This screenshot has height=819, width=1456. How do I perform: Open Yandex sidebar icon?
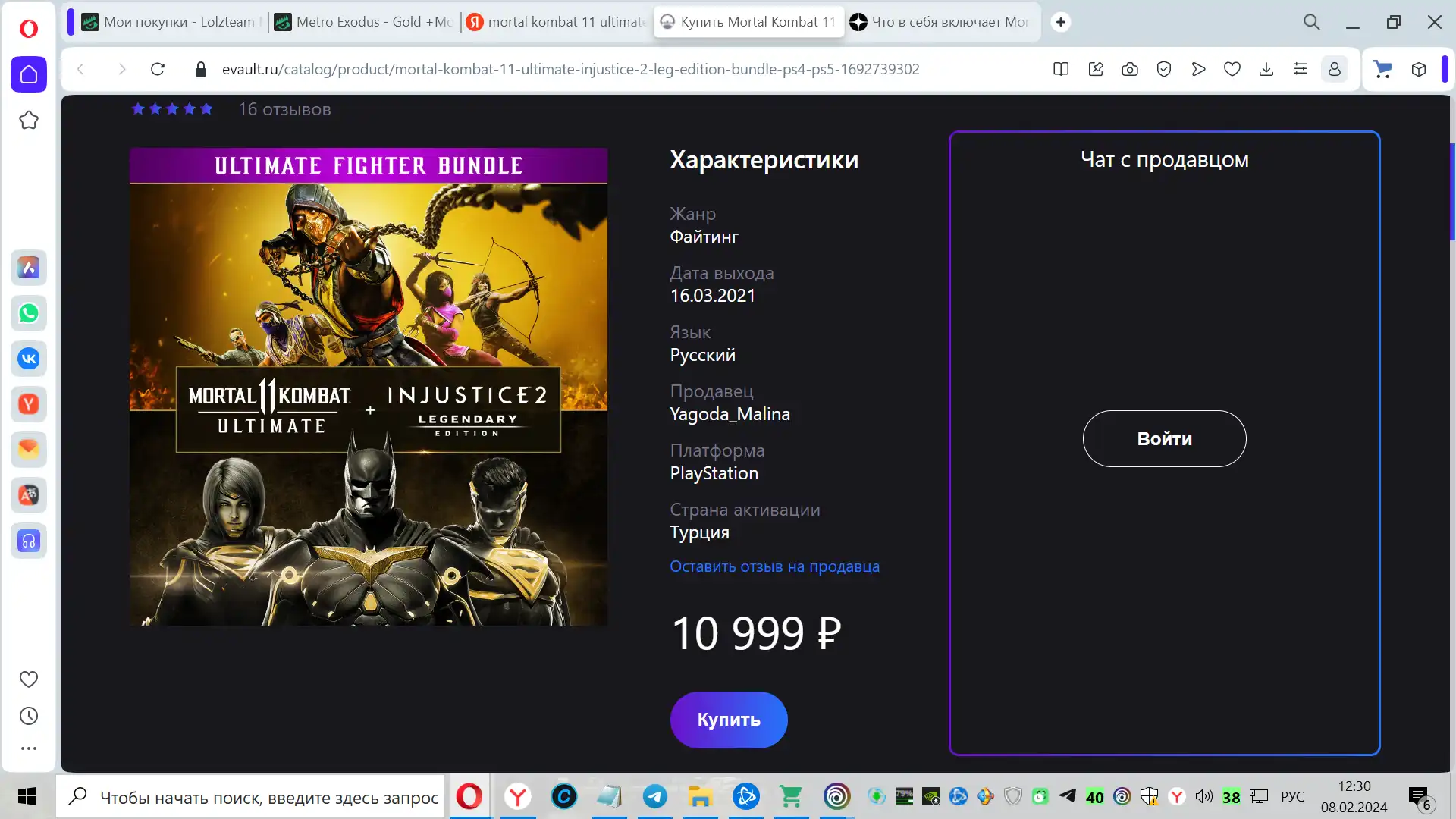tap(29, 404)
